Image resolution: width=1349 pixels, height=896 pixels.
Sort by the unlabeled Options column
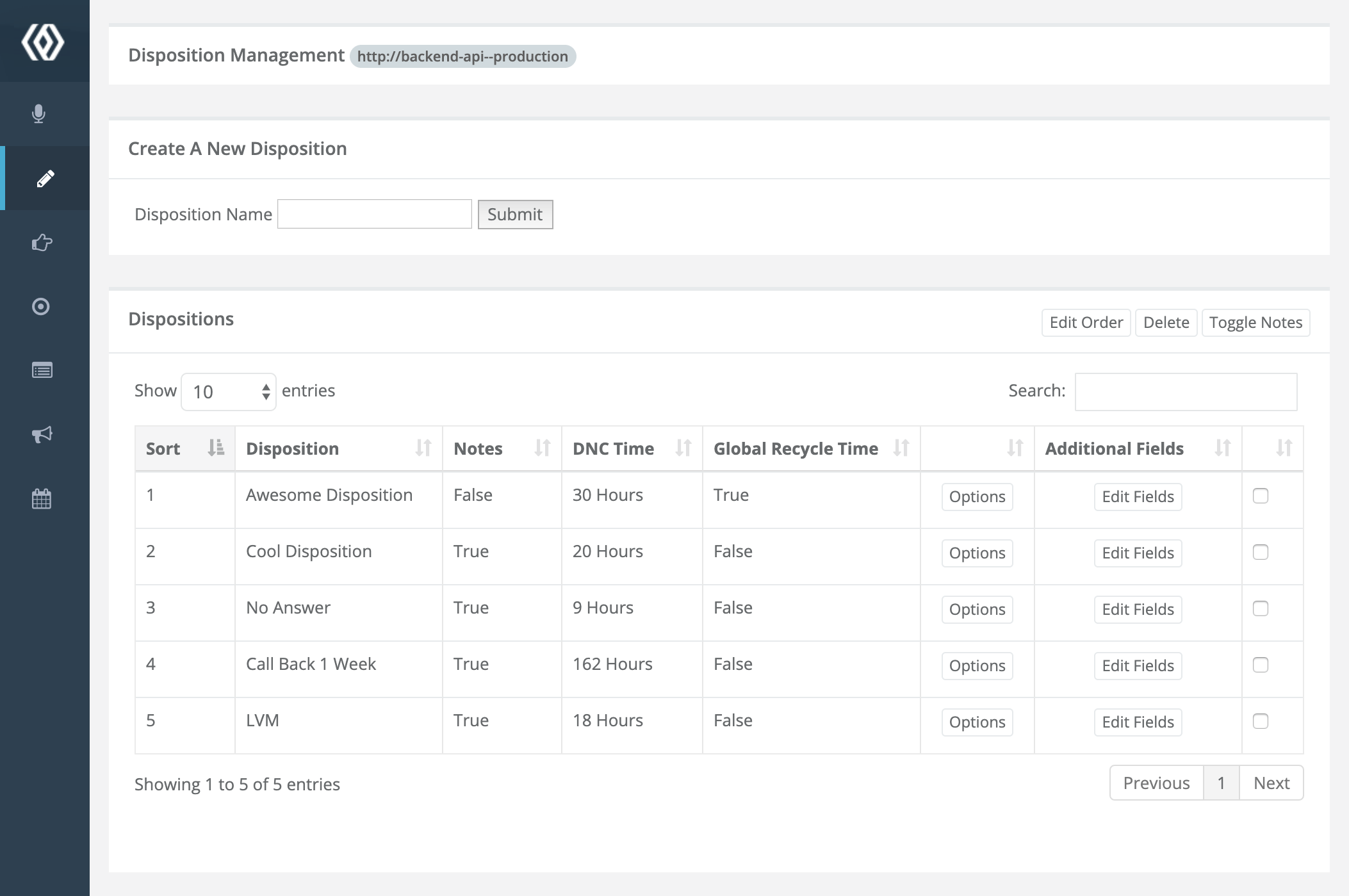pos(977,448)
